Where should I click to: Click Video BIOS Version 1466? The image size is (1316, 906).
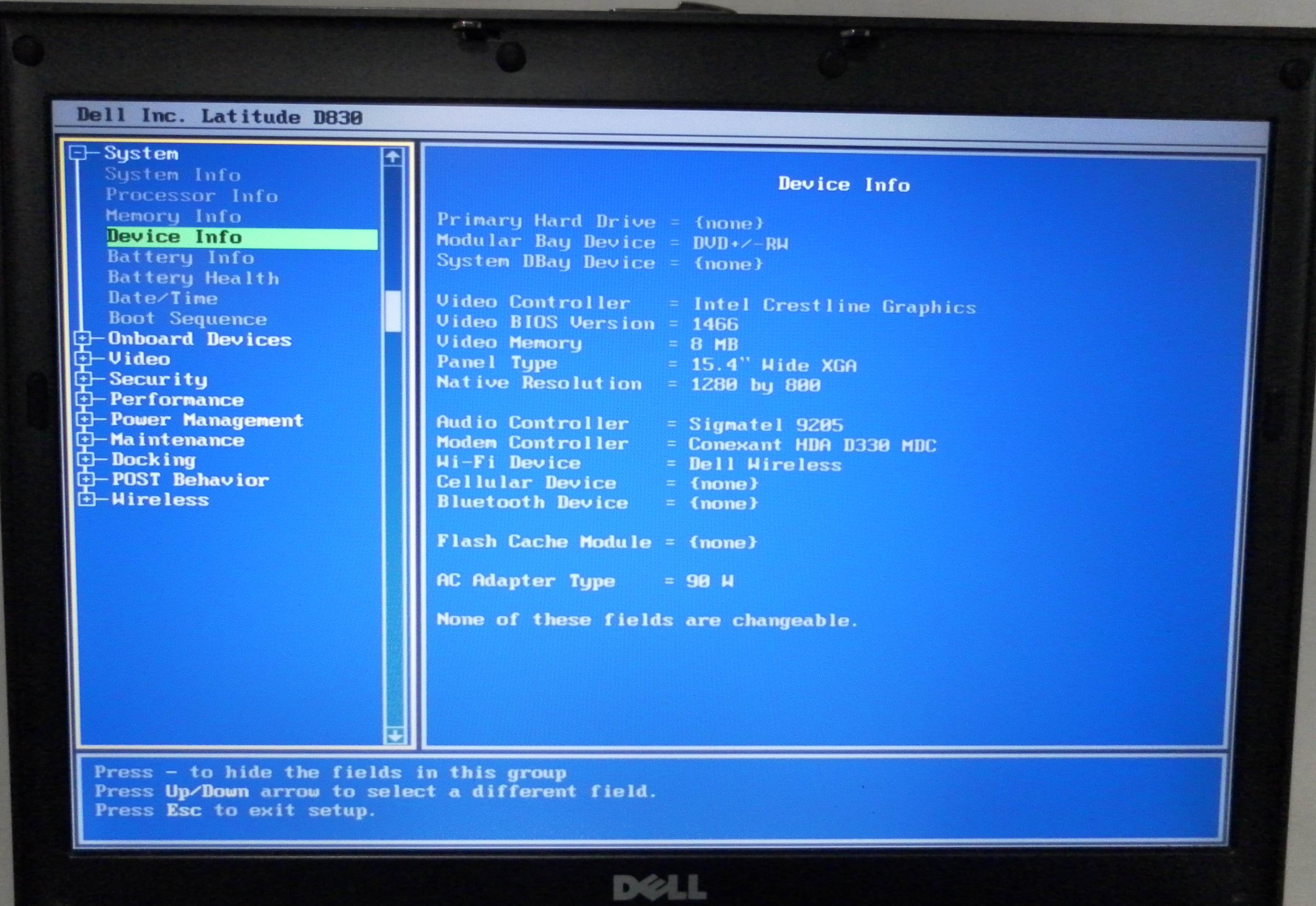coord(715,324)
